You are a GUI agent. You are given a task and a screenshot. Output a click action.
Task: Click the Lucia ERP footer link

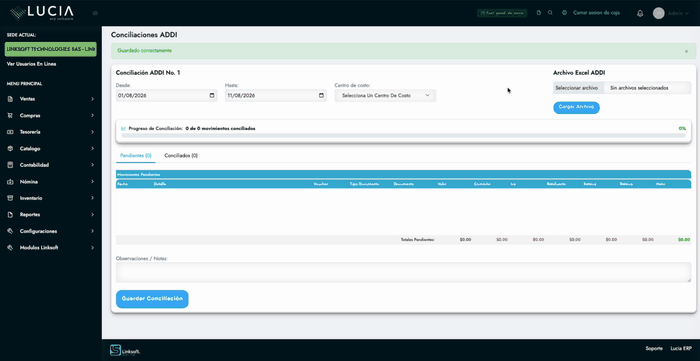pyautogui.click(x=681, y=349)
